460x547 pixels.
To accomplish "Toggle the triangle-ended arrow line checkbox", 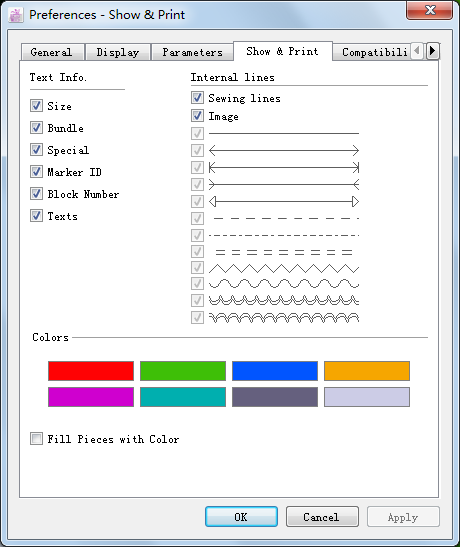I will click(197, 201).
